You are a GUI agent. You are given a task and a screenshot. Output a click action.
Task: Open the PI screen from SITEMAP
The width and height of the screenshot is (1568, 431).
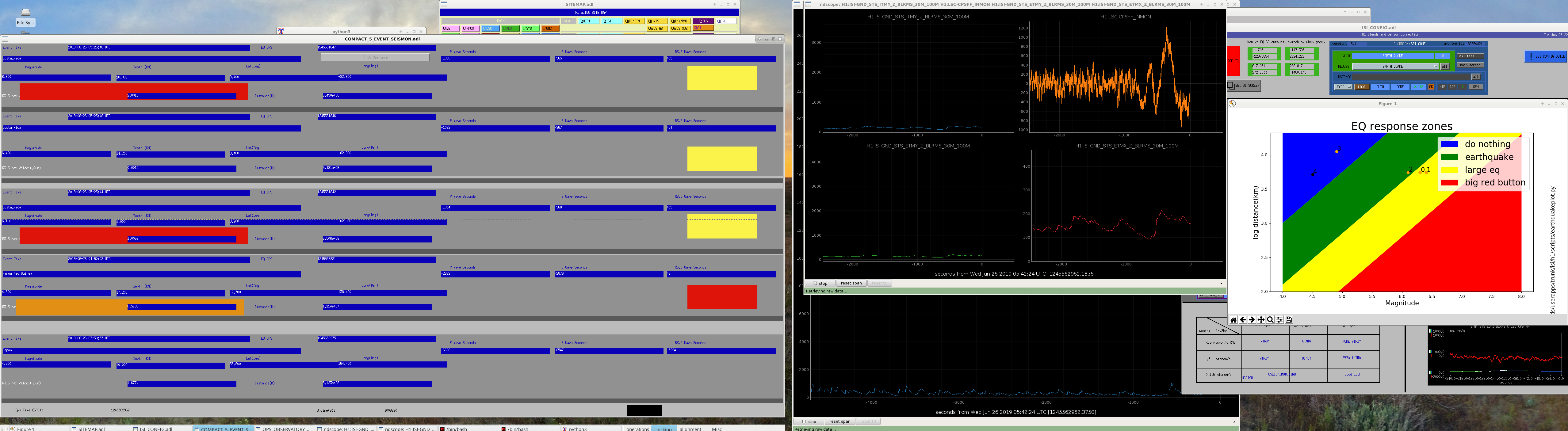pyautogui.click(x=704, y=28)
